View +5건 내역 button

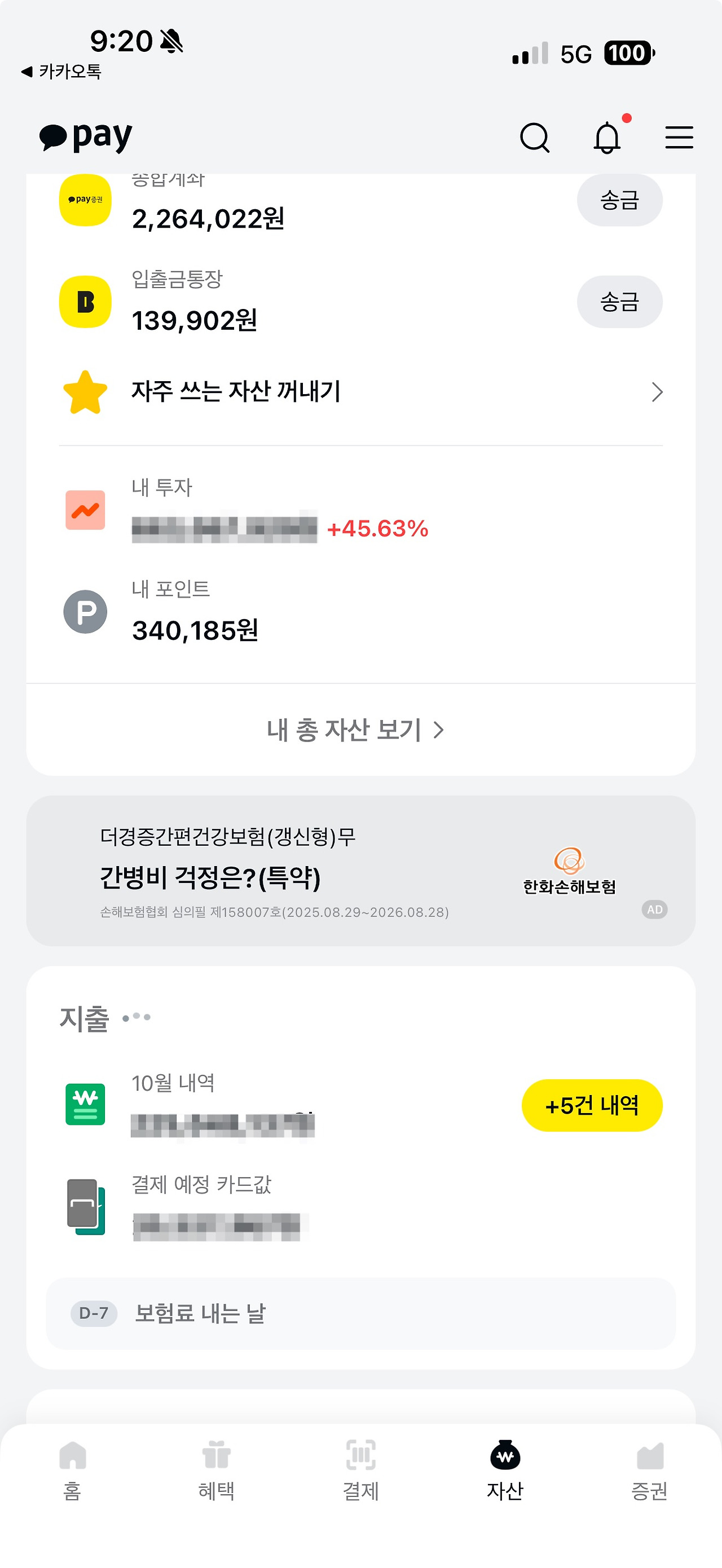[592, 1106]
